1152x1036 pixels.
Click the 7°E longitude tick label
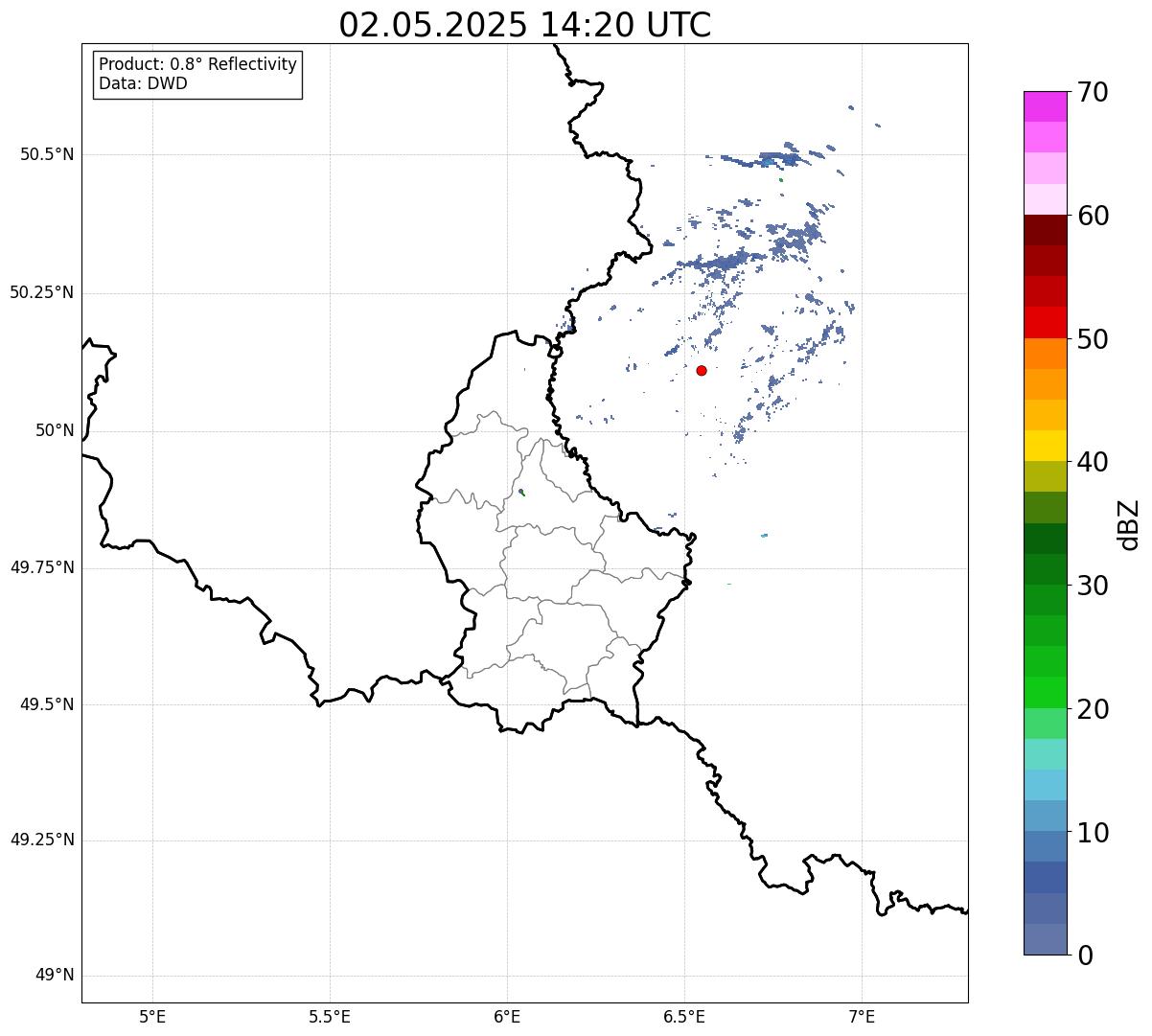(863, 1016)
